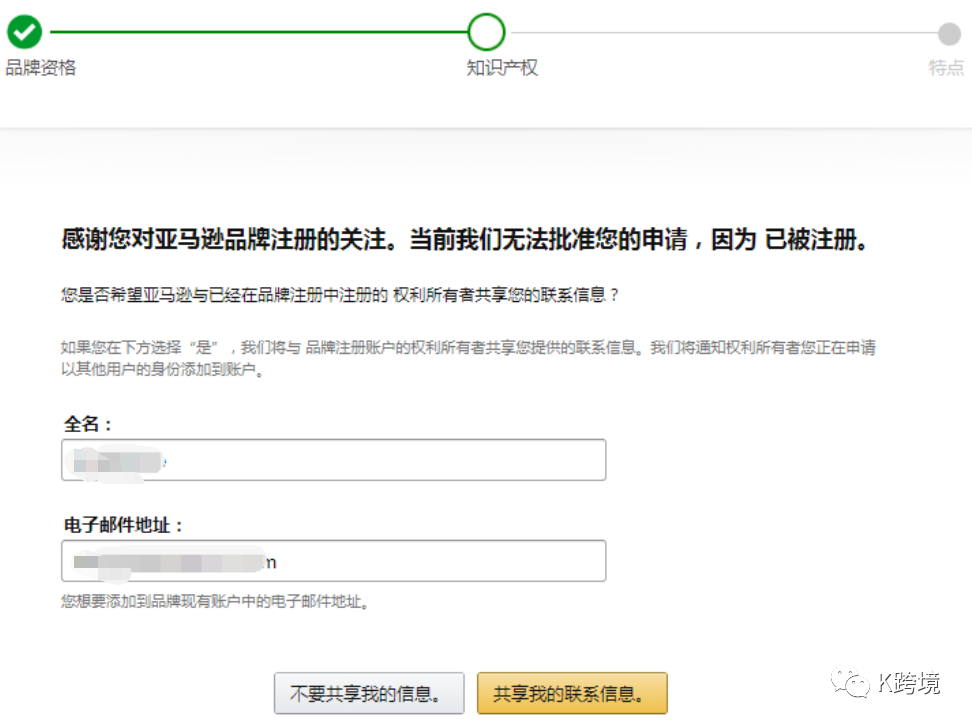This screenshot has width=972, height=726.
Task: Click the green checkmark 品牌资格 step icon
Action: coord(24,32)
